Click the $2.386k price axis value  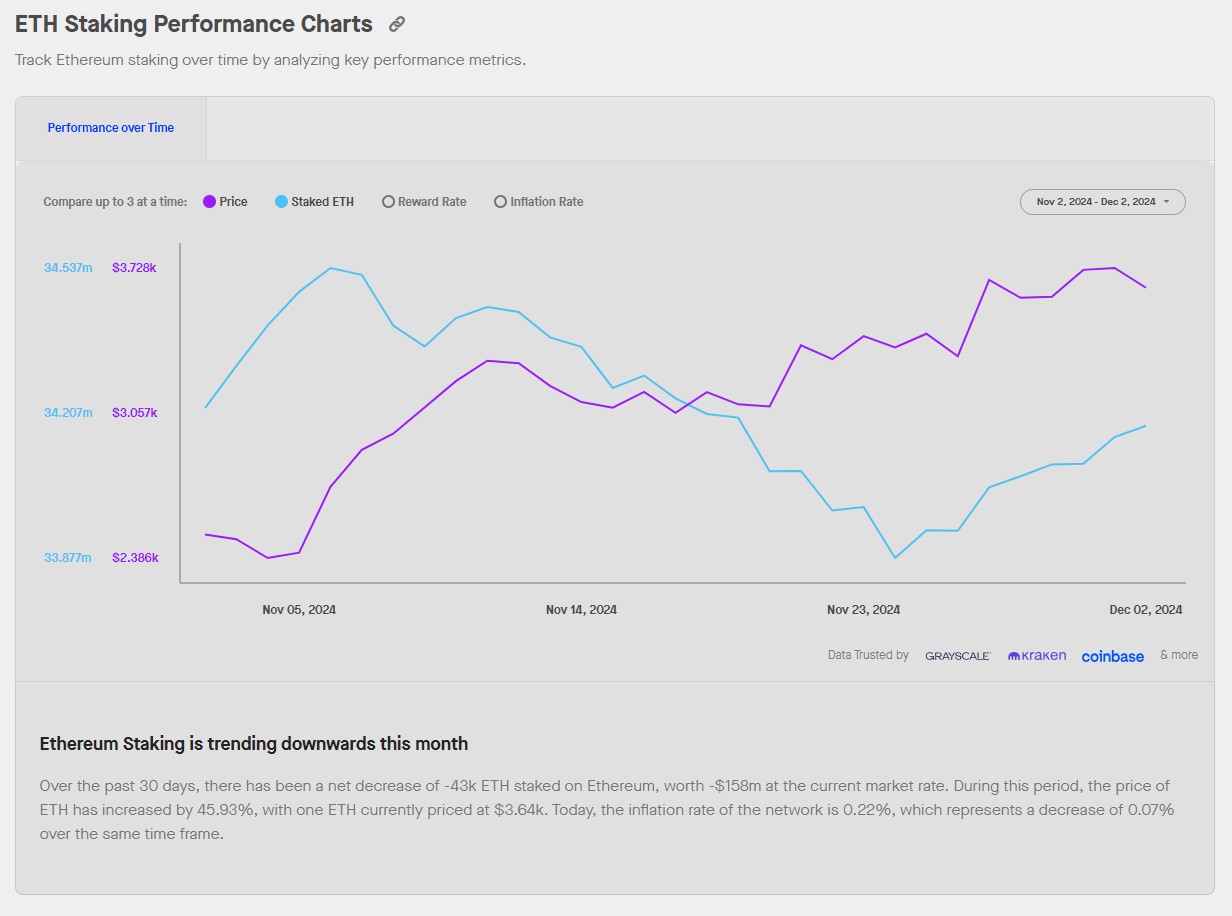point(135,558)
